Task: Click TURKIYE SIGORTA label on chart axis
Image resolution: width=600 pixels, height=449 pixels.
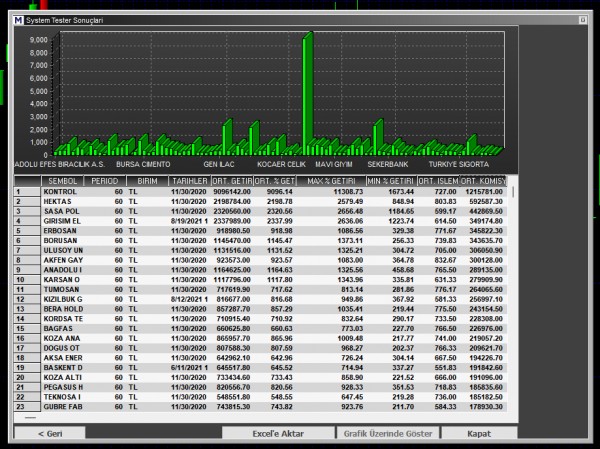Action: 458,164
